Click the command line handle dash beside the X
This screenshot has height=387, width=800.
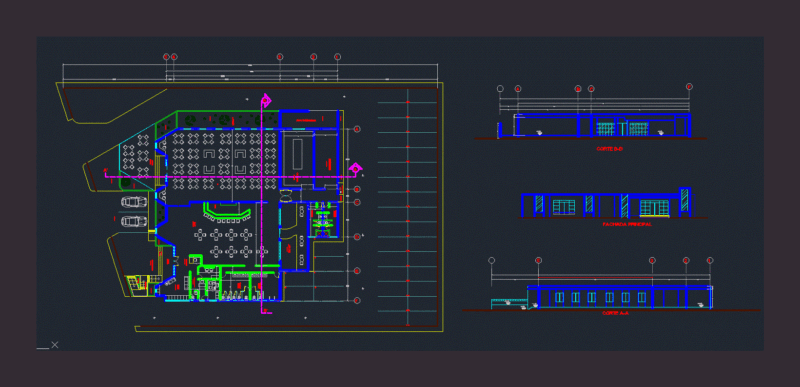click(x=43, y=348)
